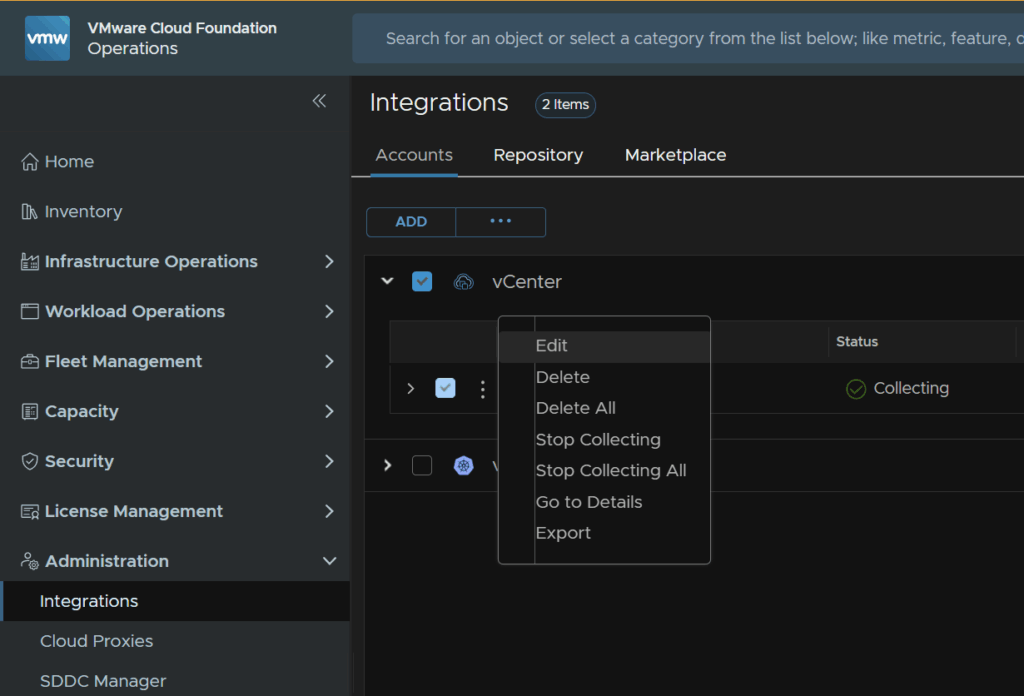The width and height of the screenshot is (1024, 696).
Task: Click the Workload Operations menu label
Action: (135, 311)
